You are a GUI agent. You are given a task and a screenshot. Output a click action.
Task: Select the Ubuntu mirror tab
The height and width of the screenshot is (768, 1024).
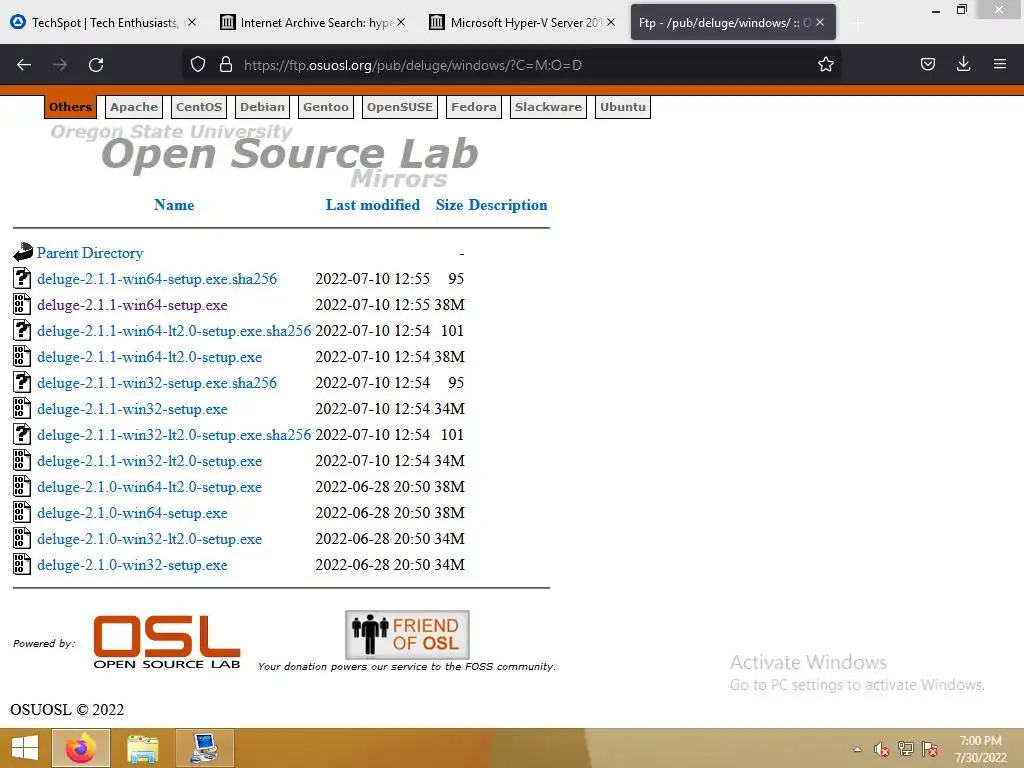(623, 107)
